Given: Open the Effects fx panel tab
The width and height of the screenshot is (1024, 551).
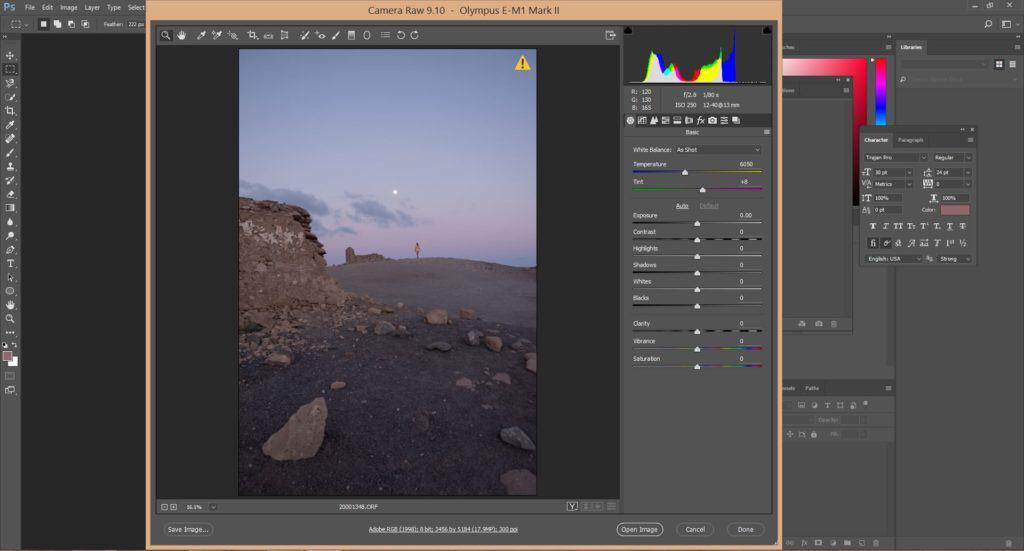Looking at the screenshot, I should pyautogui.click(x=701, y=120).
